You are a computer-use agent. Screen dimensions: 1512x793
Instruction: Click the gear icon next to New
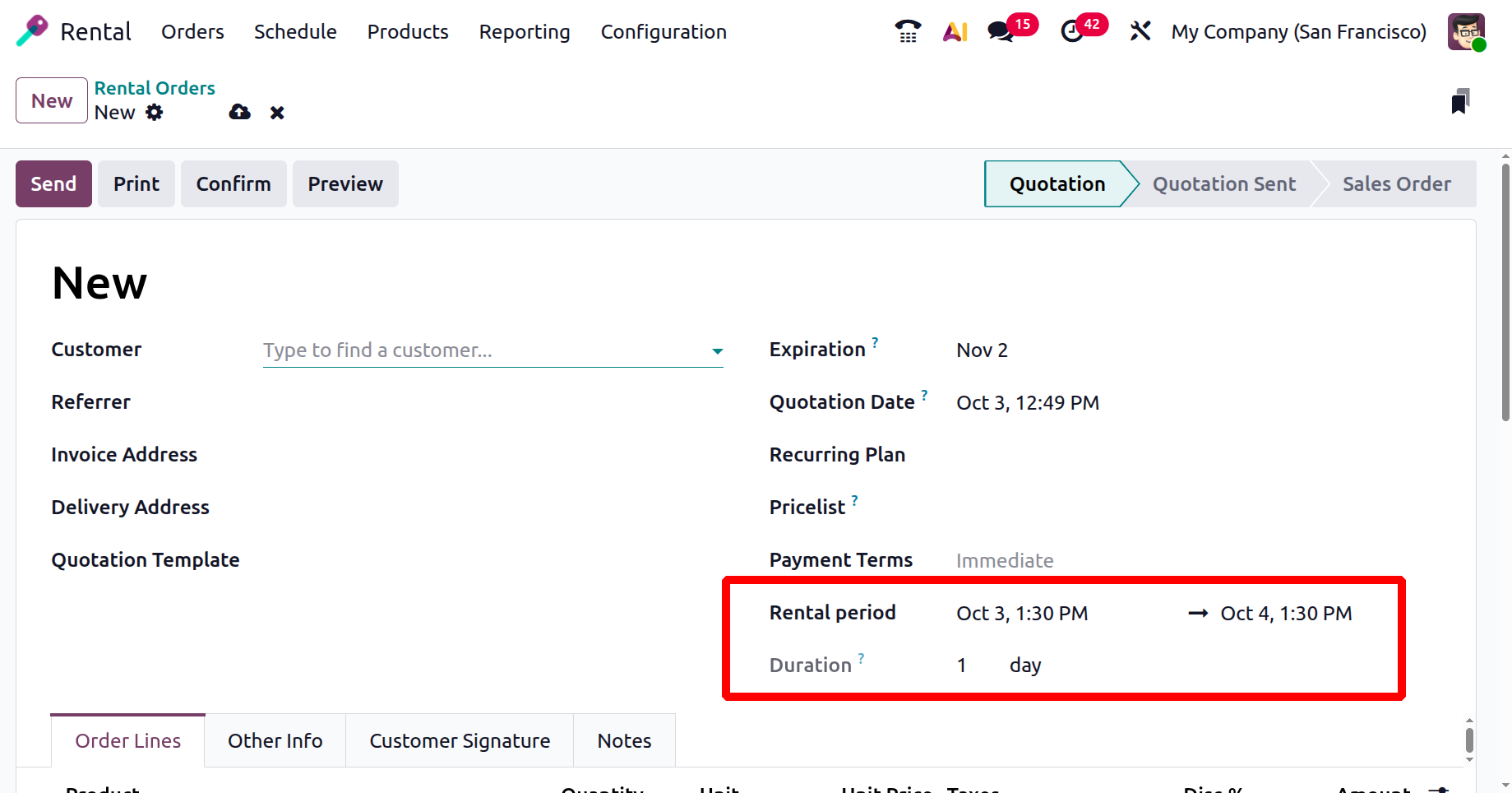(155, 113)
